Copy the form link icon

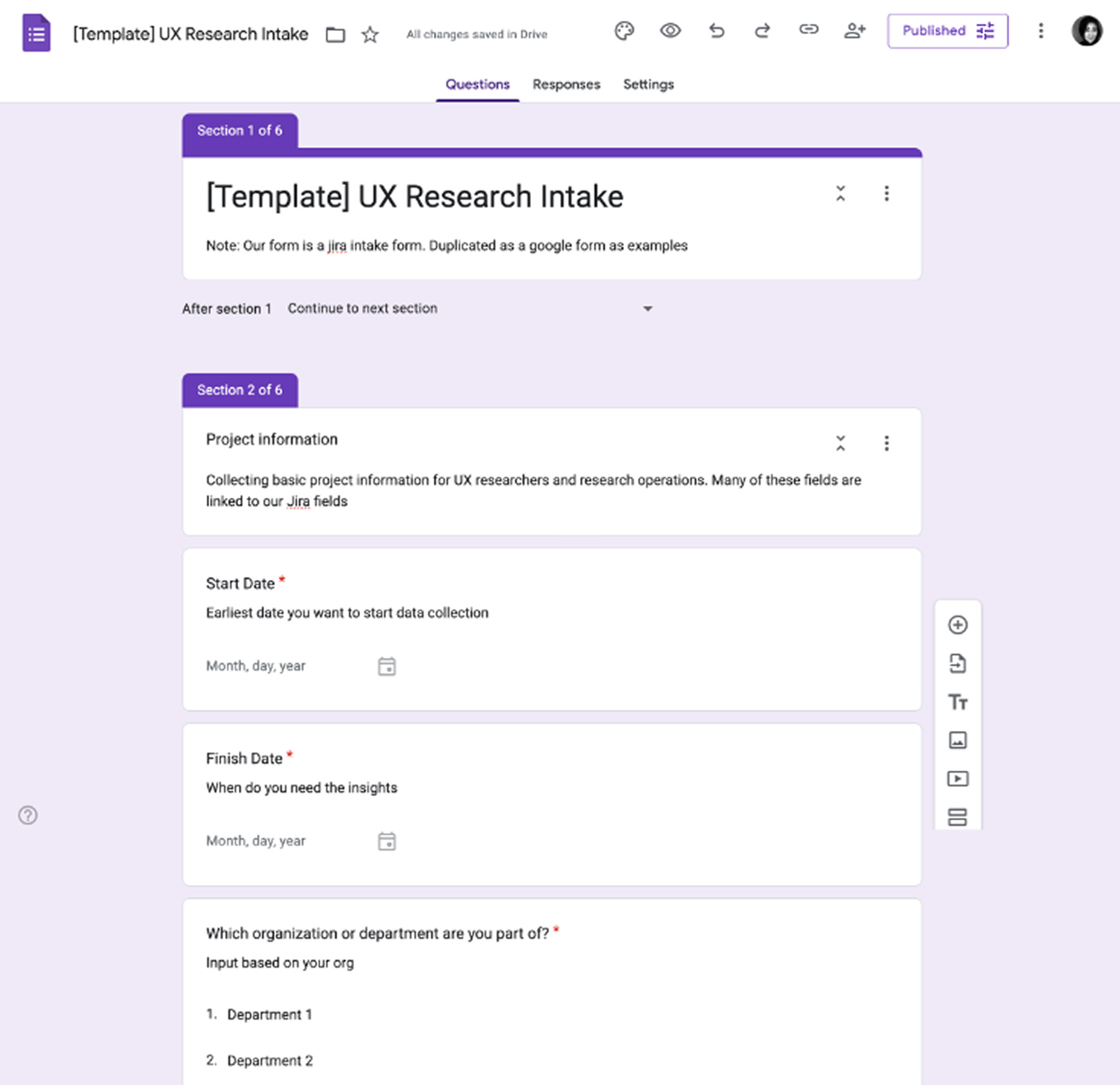coord(808,30)
